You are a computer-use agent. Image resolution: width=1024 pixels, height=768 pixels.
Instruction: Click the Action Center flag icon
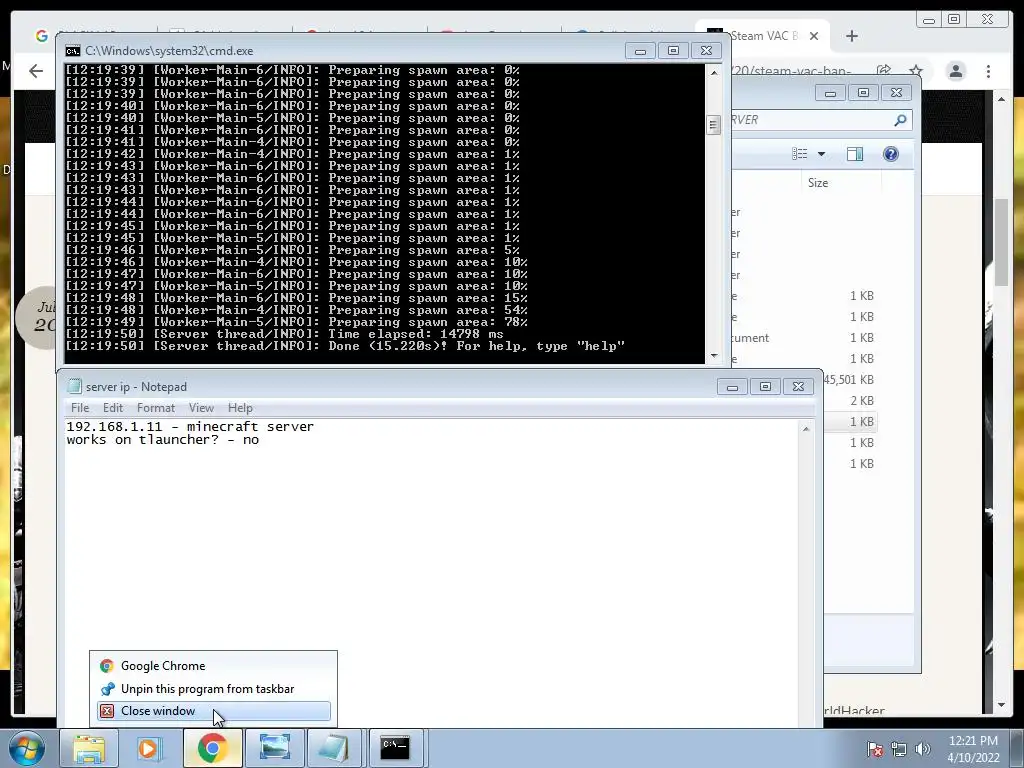point(874,749)
